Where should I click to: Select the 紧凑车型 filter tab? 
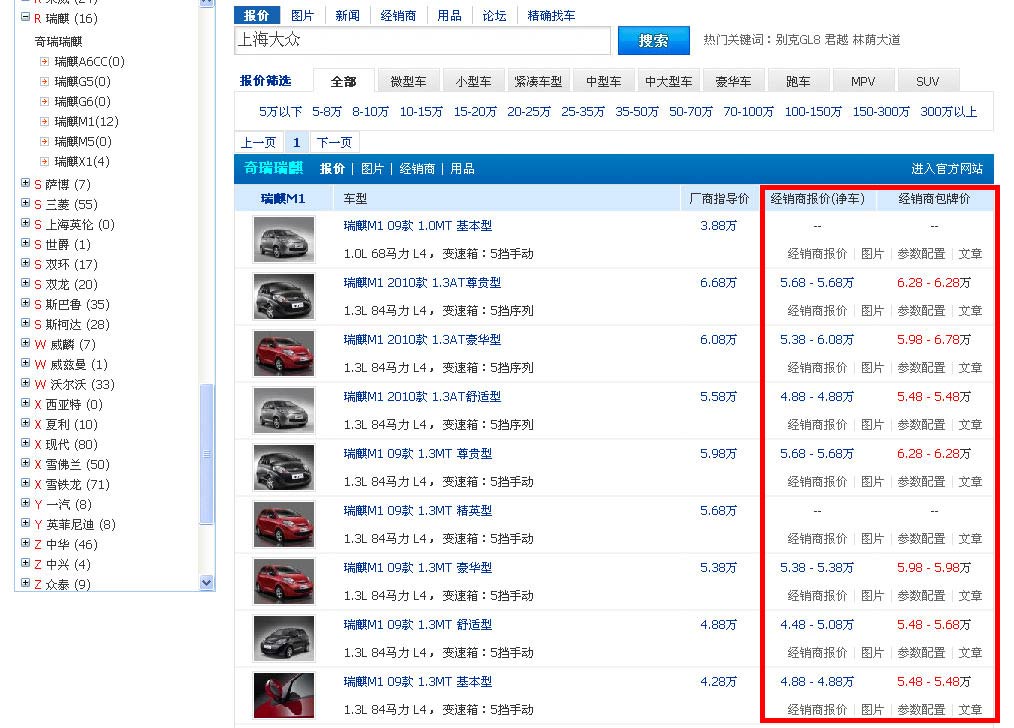click(538, 81)
